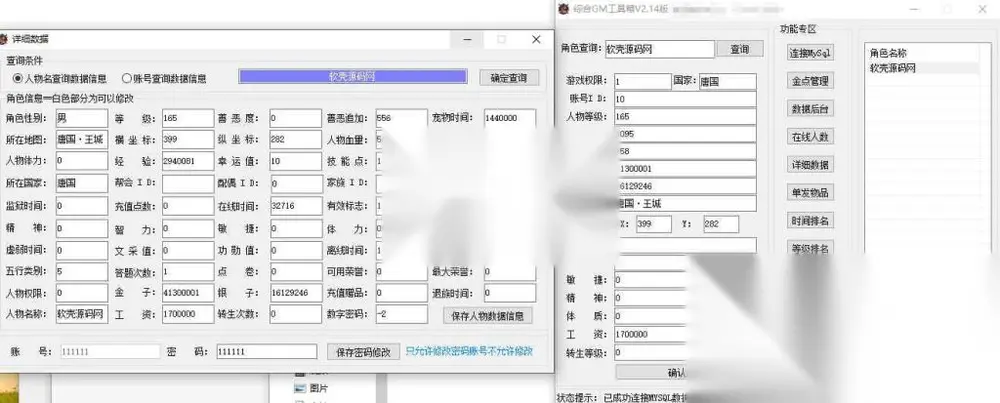Click the 配偶ID field

click(x=295, y=184)
